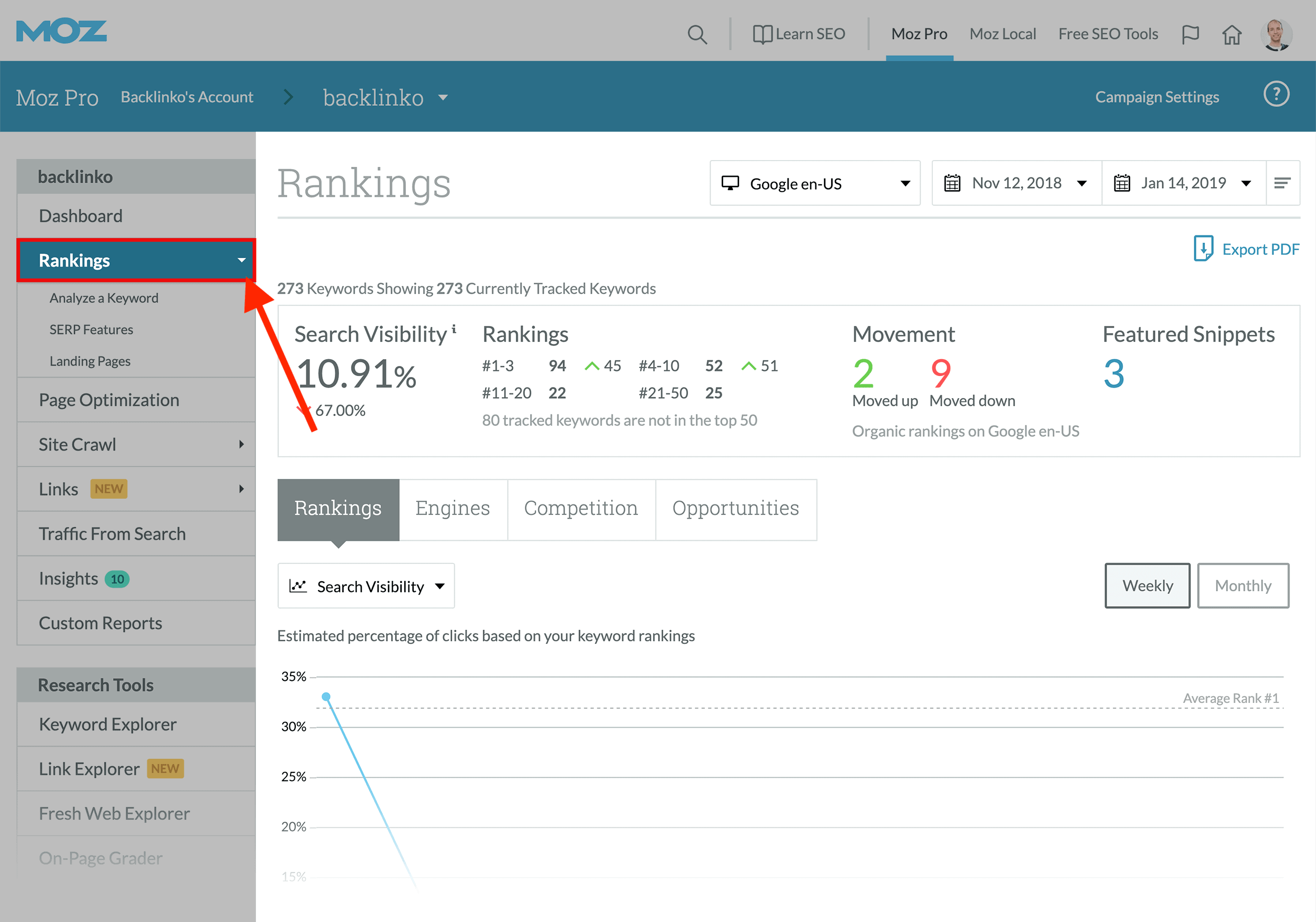Click the Monthly toggle button
The width and height of the screenshot is (1316, 922).
(x=1244, y=586)
